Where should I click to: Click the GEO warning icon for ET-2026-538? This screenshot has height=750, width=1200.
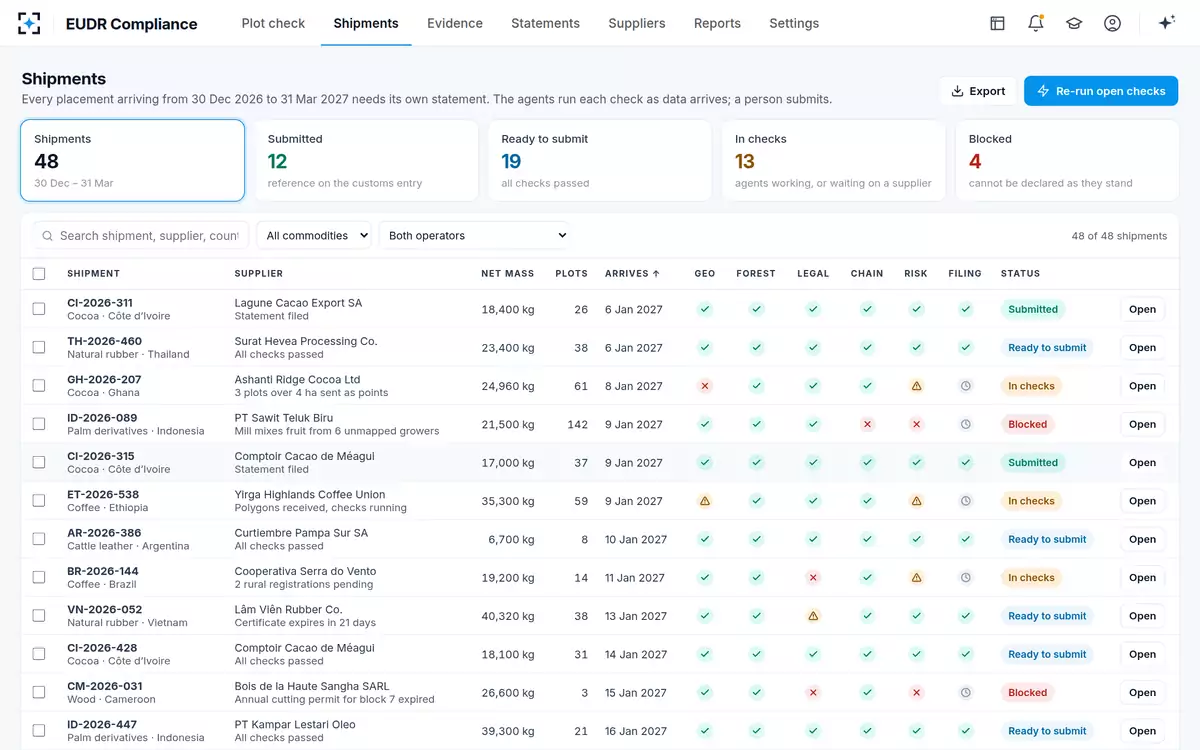point(705,501)
